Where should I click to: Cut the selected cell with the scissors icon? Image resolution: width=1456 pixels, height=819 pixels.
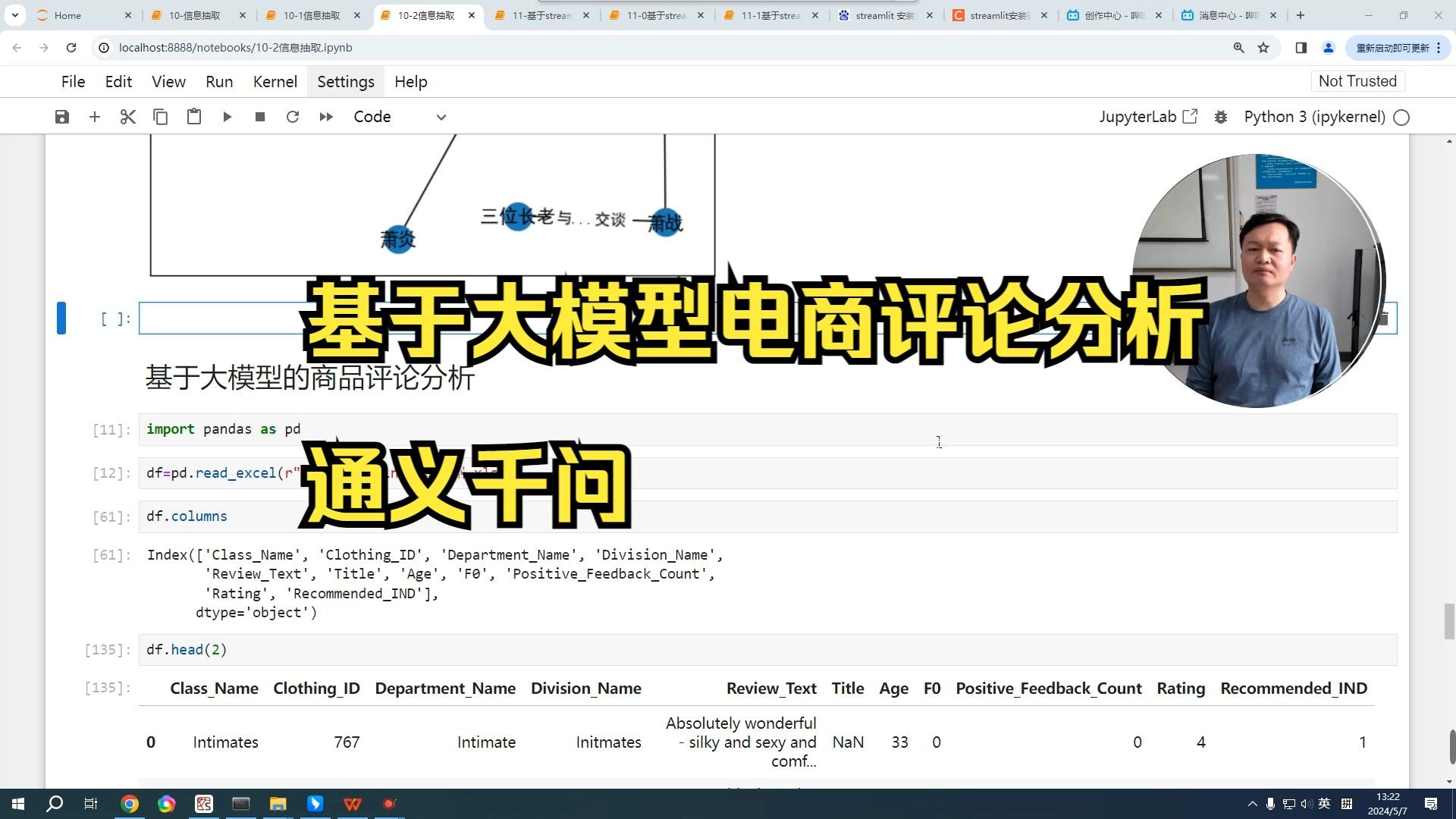pyautogui.click(x=127, y=117)
